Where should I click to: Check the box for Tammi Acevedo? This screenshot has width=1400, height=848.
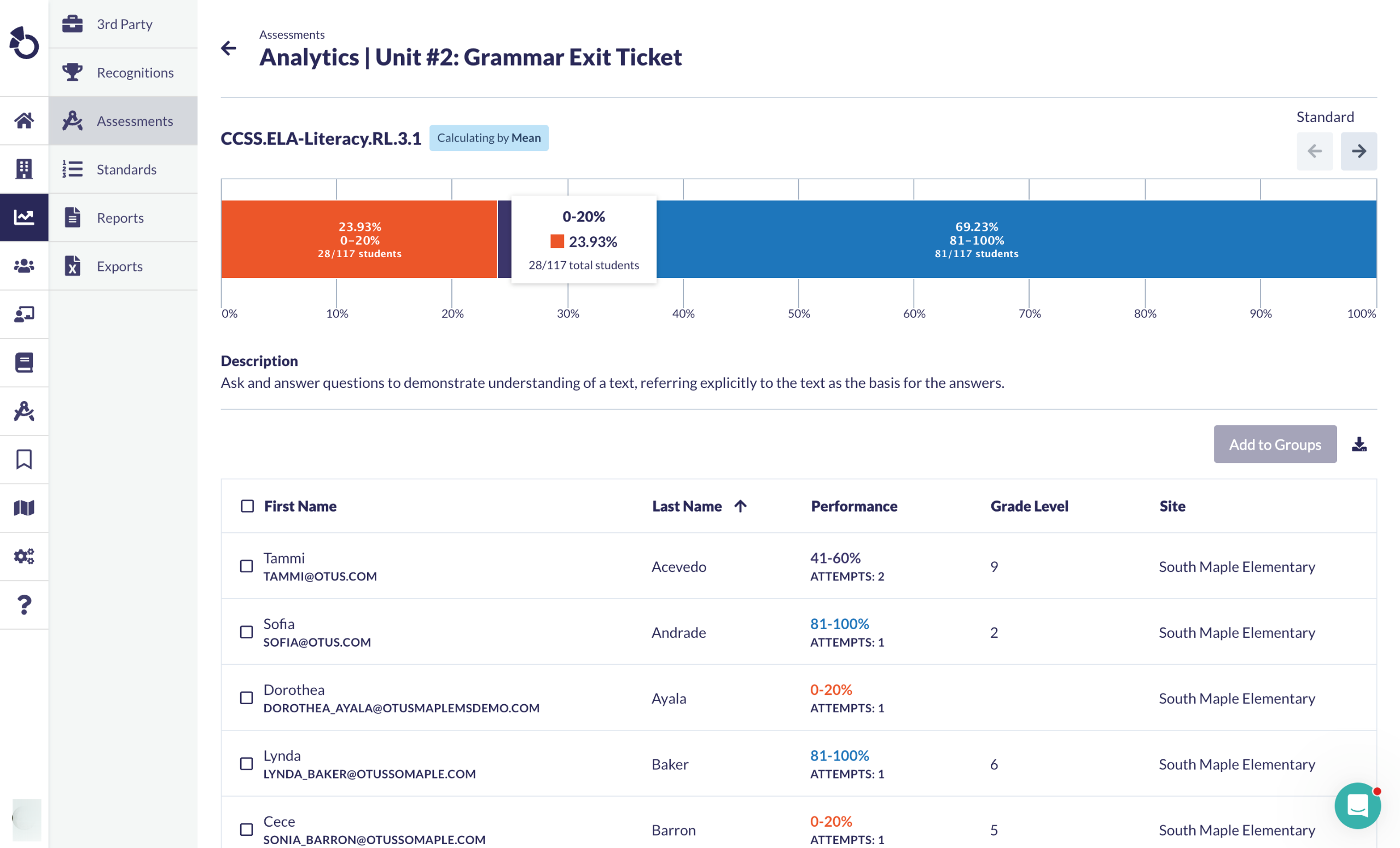[246, 566]
